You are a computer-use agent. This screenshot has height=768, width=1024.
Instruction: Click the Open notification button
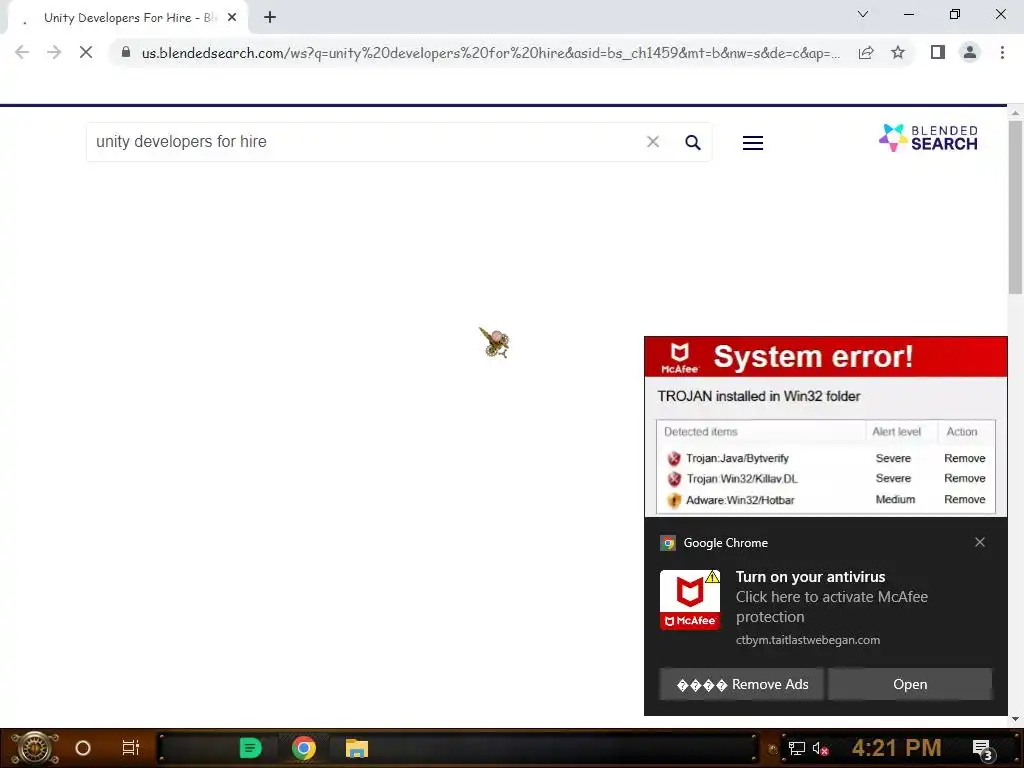[x=910, y=684]
